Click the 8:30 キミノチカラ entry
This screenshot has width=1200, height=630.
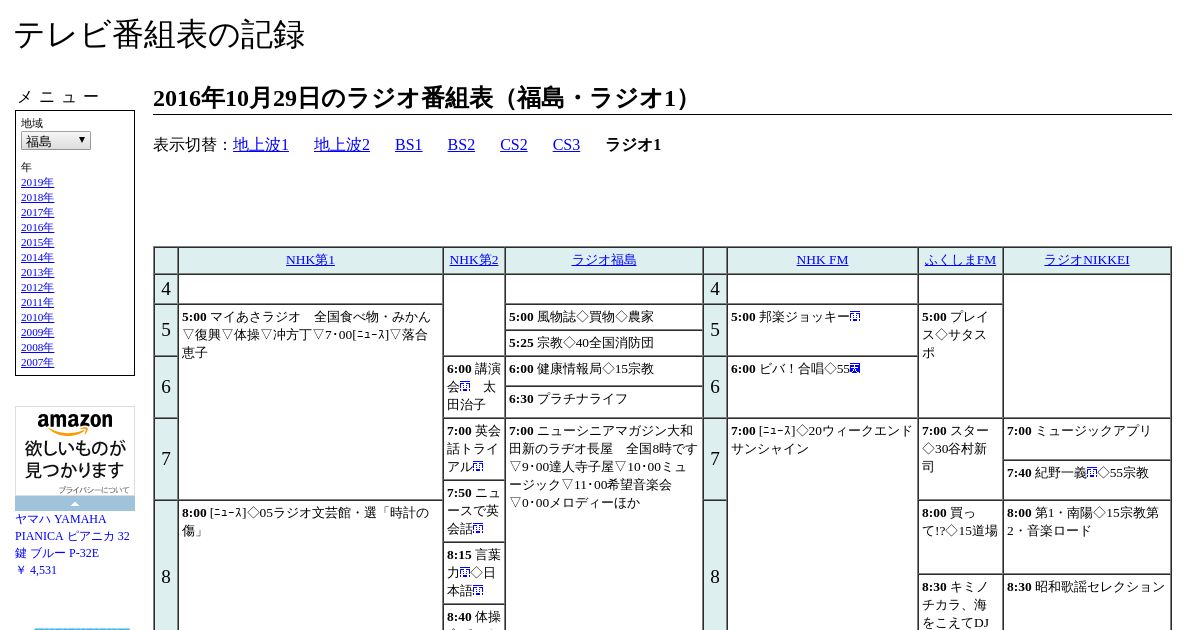click(960, 602)
